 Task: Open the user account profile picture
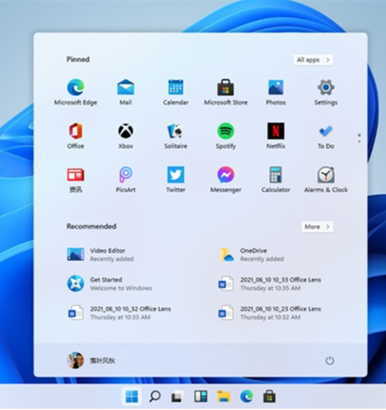[75, 360]
